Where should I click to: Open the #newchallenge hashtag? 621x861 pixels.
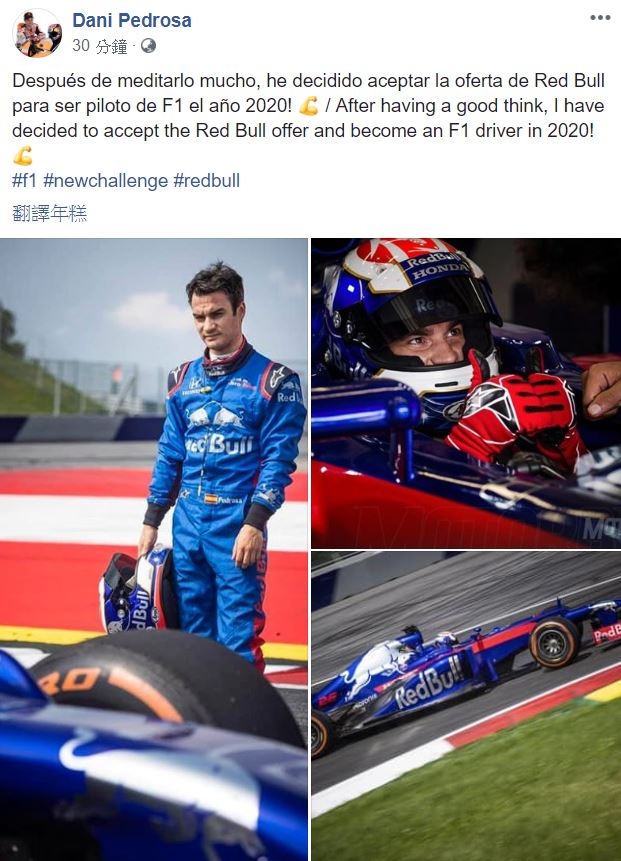[105, 181]
